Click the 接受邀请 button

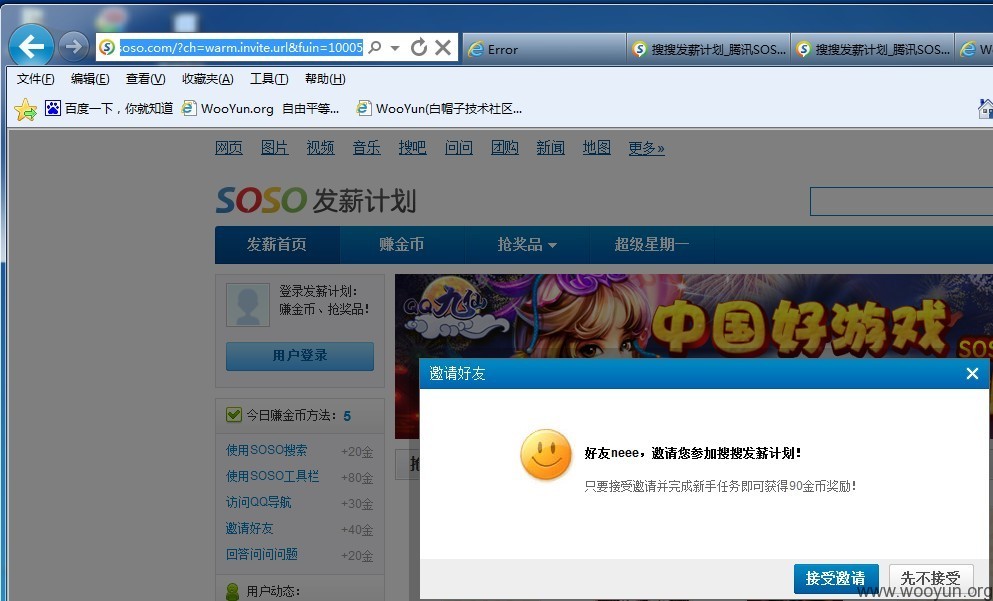(x=836, y=579)
